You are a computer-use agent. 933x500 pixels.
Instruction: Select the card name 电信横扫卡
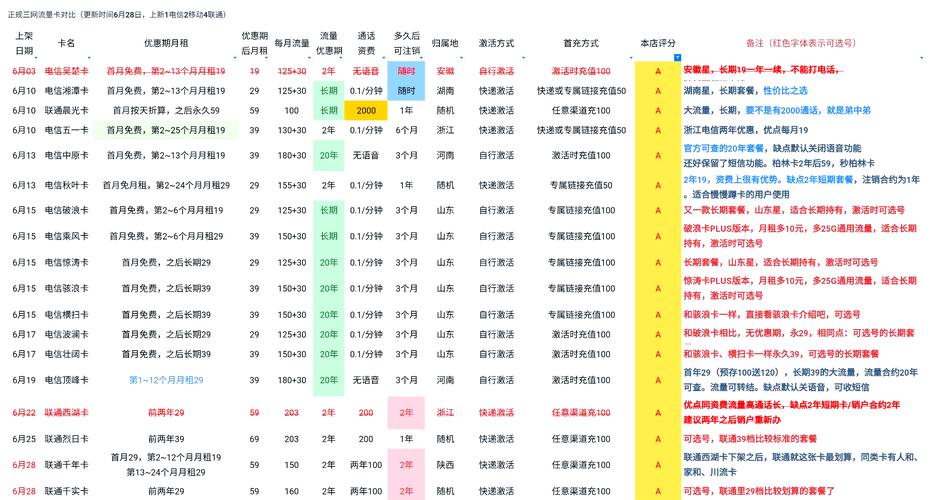tap(67, 314)
